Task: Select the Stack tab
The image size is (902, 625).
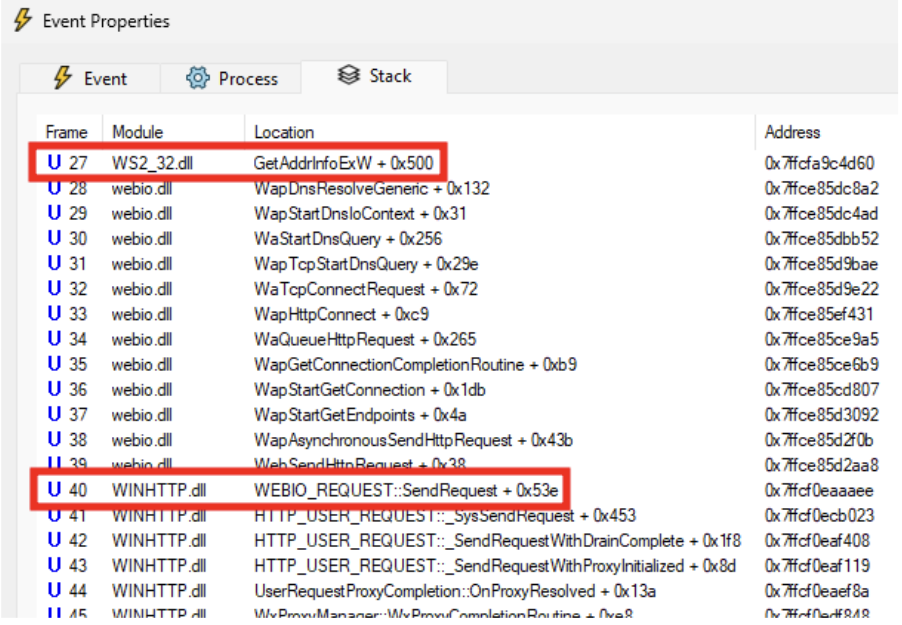Action: 375,76
